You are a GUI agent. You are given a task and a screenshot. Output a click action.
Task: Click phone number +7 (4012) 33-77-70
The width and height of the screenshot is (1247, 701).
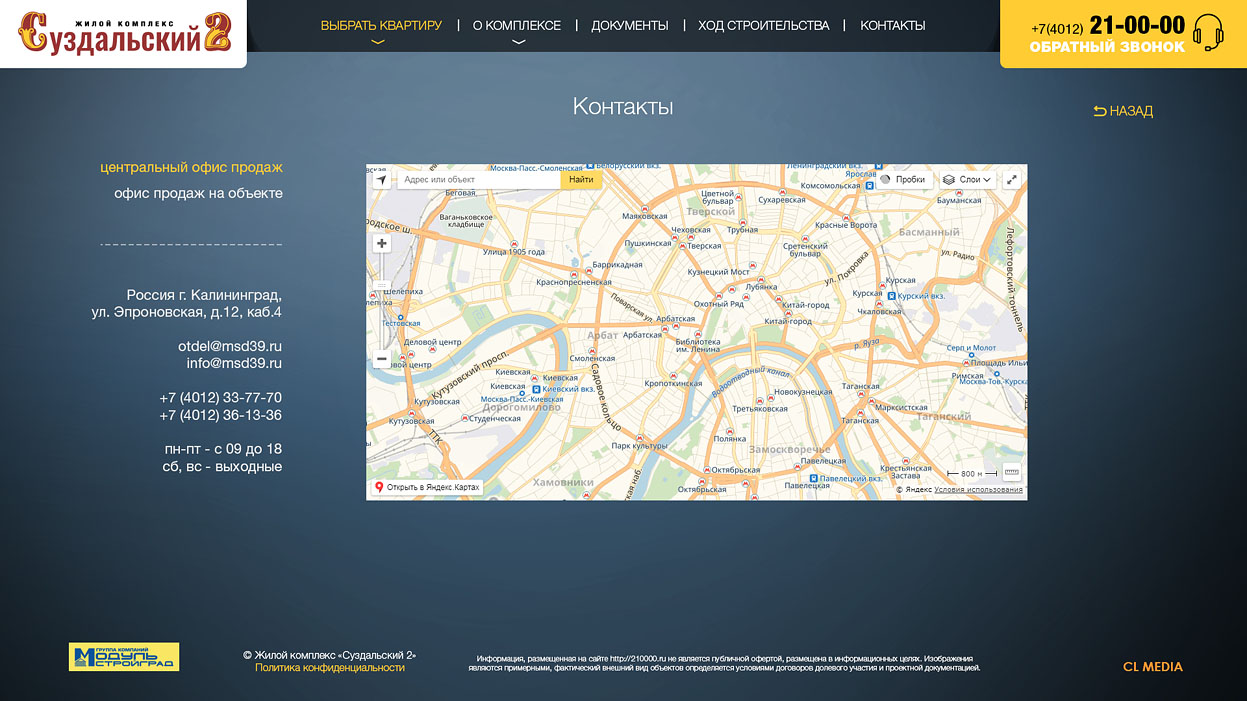pyautogui.click(x=220, y=398)
